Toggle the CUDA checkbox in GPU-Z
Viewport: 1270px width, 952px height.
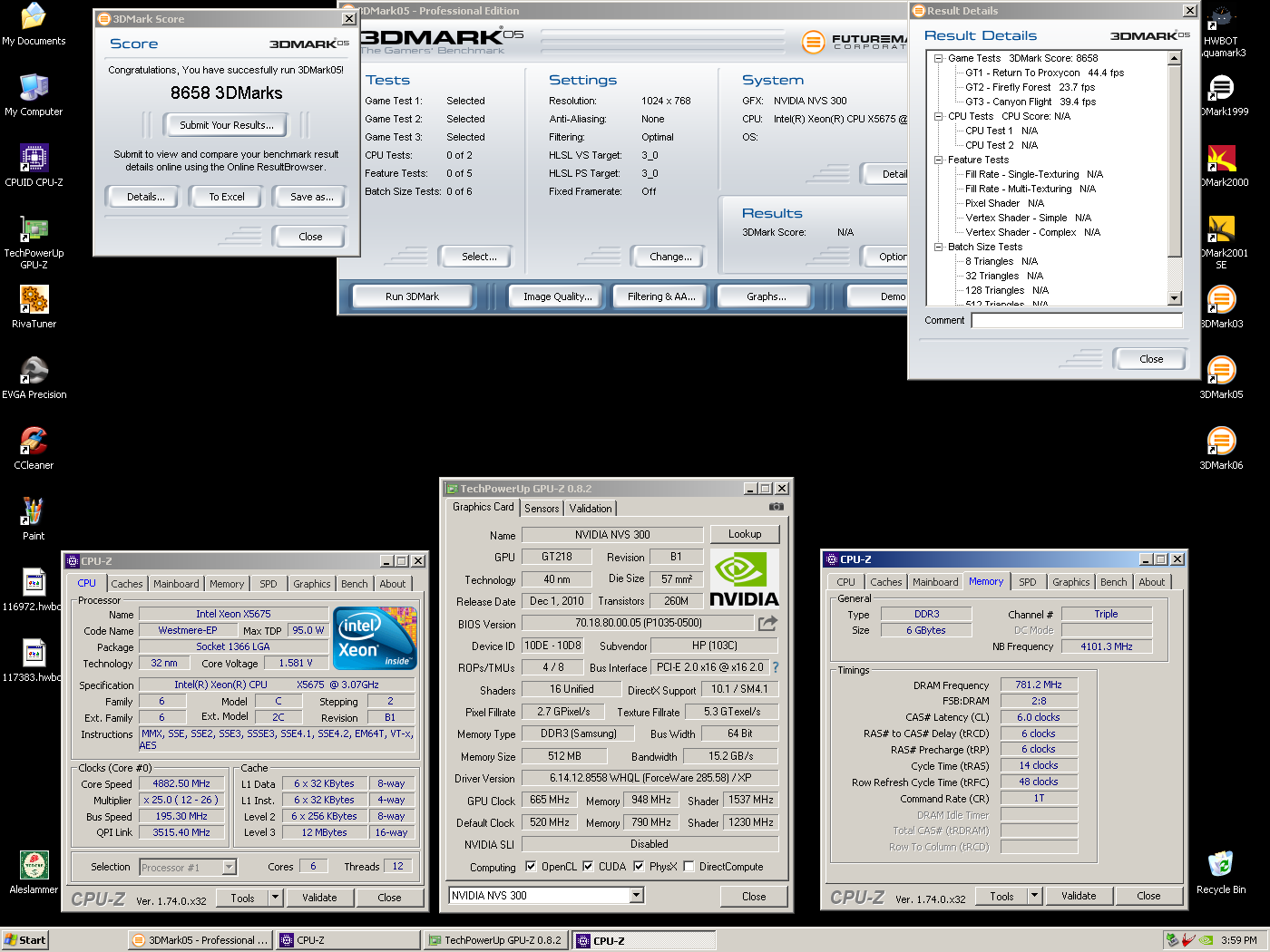click(588, 866)
